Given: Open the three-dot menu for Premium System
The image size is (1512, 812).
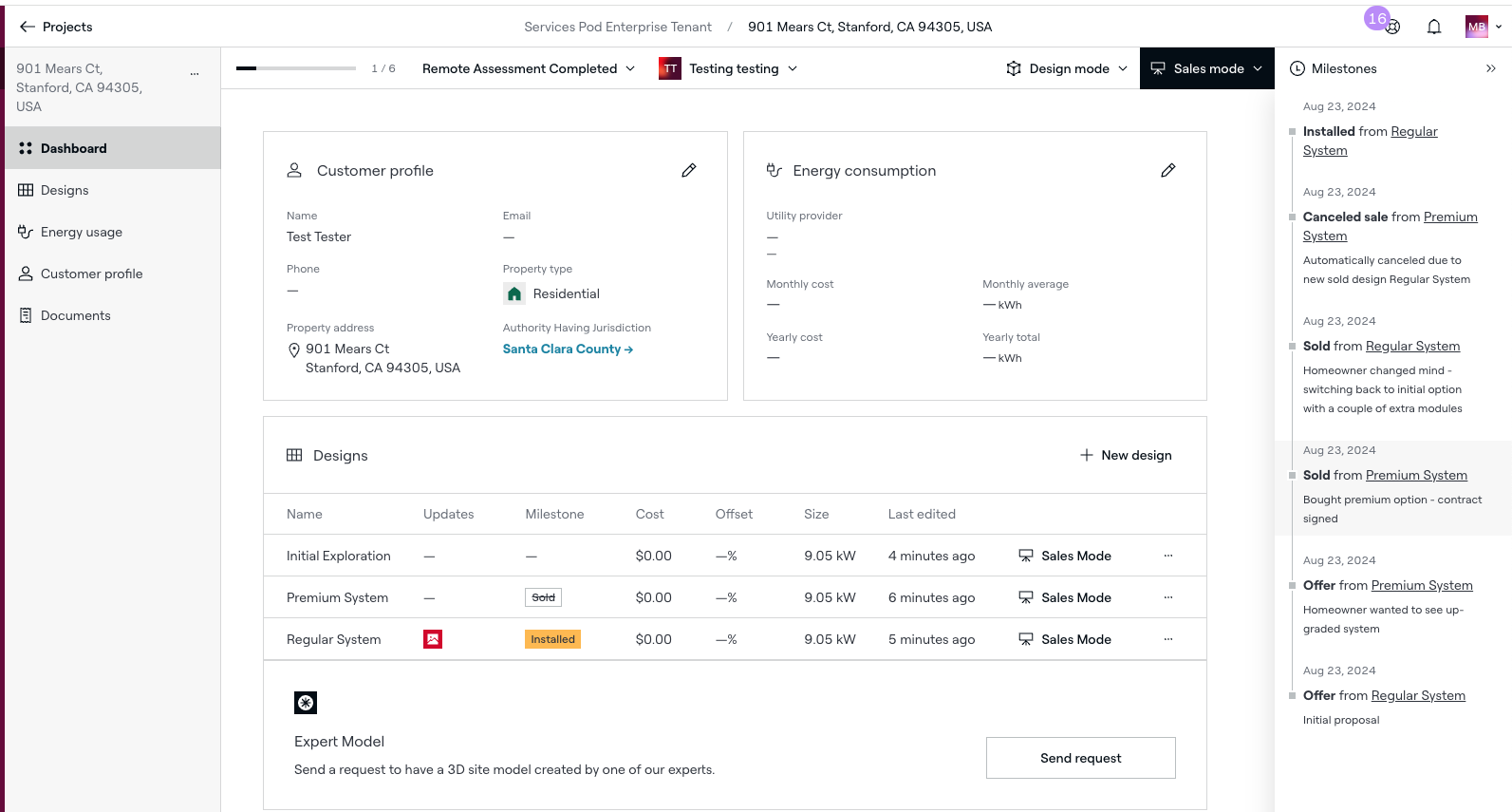Looking at the screenshot, I should (1168, 597).
